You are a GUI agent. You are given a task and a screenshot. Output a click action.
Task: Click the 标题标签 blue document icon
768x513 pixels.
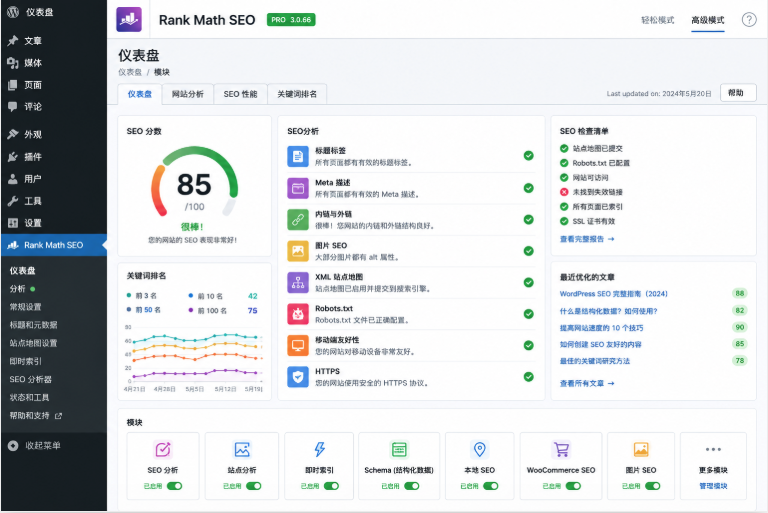point(298,156)
